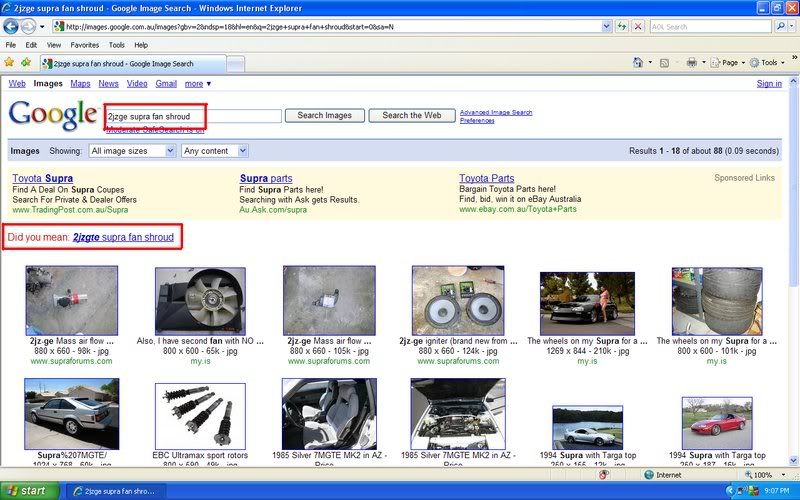Screen dimensions: 800x500
Task: Refresh the page with the green arrows icon
Action: pyautogui.click(x=621, y=27)
